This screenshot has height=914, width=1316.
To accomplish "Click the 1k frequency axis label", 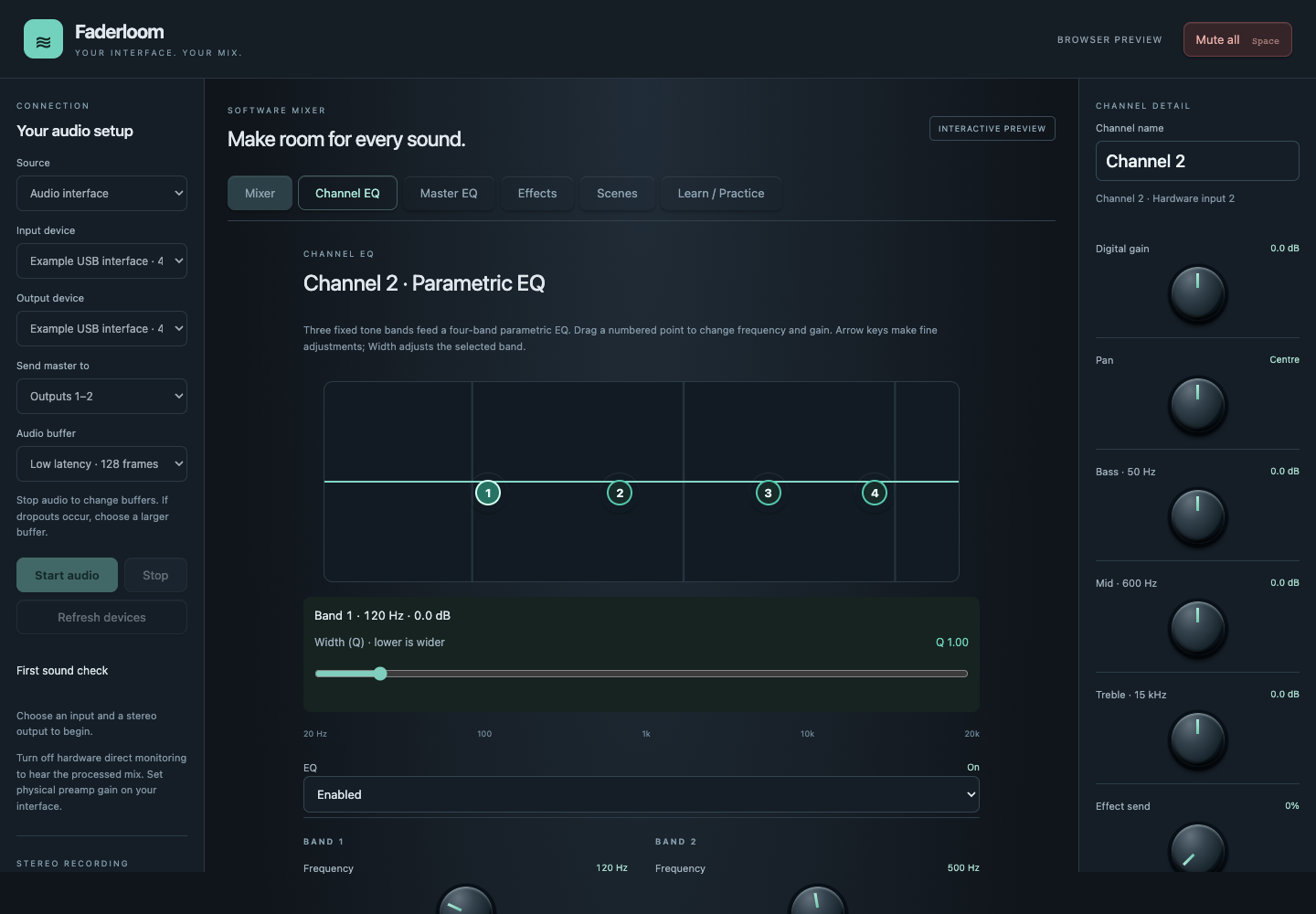I will pos(646,734).
